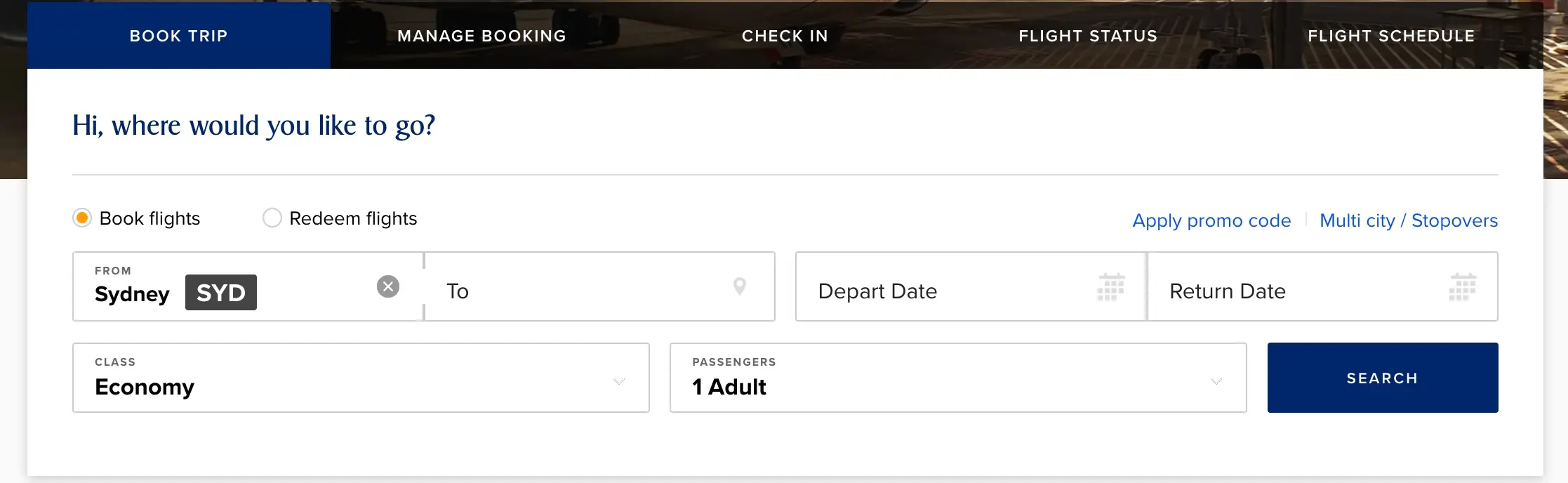
Task: Open the Flight Schedule tab
Action: coord(1391,36)
